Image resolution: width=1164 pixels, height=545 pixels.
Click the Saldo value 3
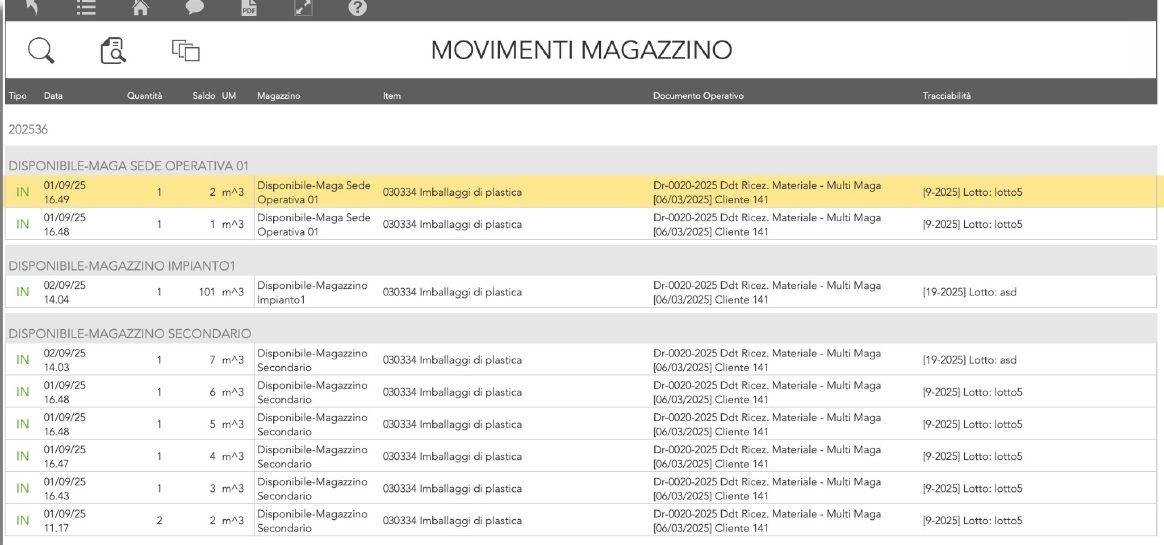212,488
